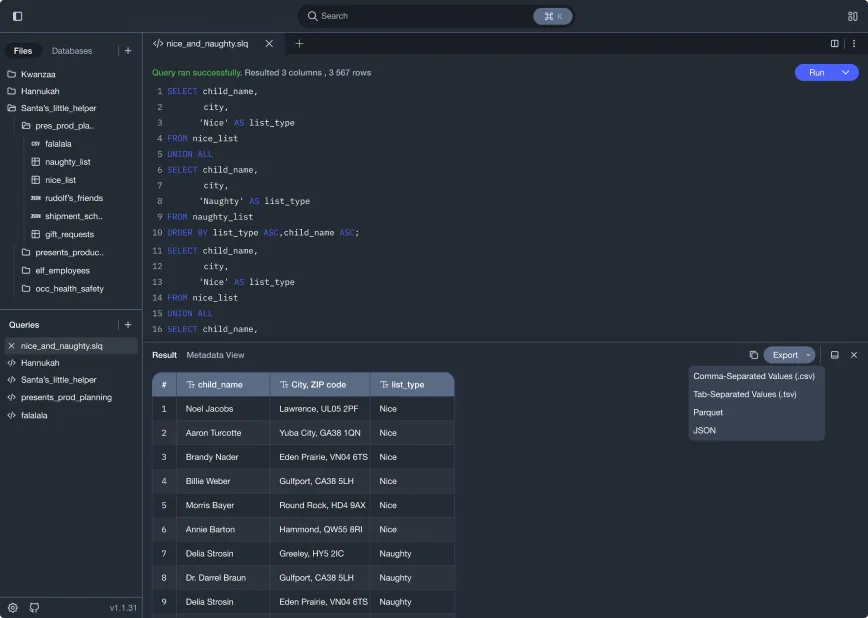Click the # column header
This screenshot has width=868, height=618.
(164, 385)
